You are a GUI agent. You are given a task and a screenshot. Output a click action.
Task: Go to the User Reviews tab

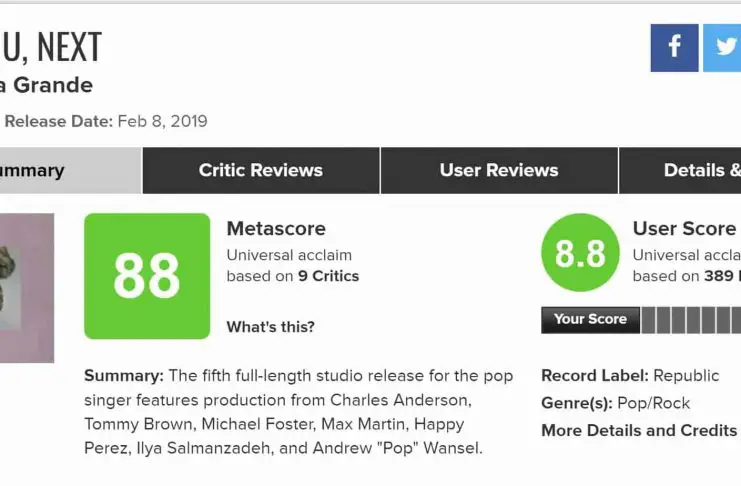[x=499, y=170]
